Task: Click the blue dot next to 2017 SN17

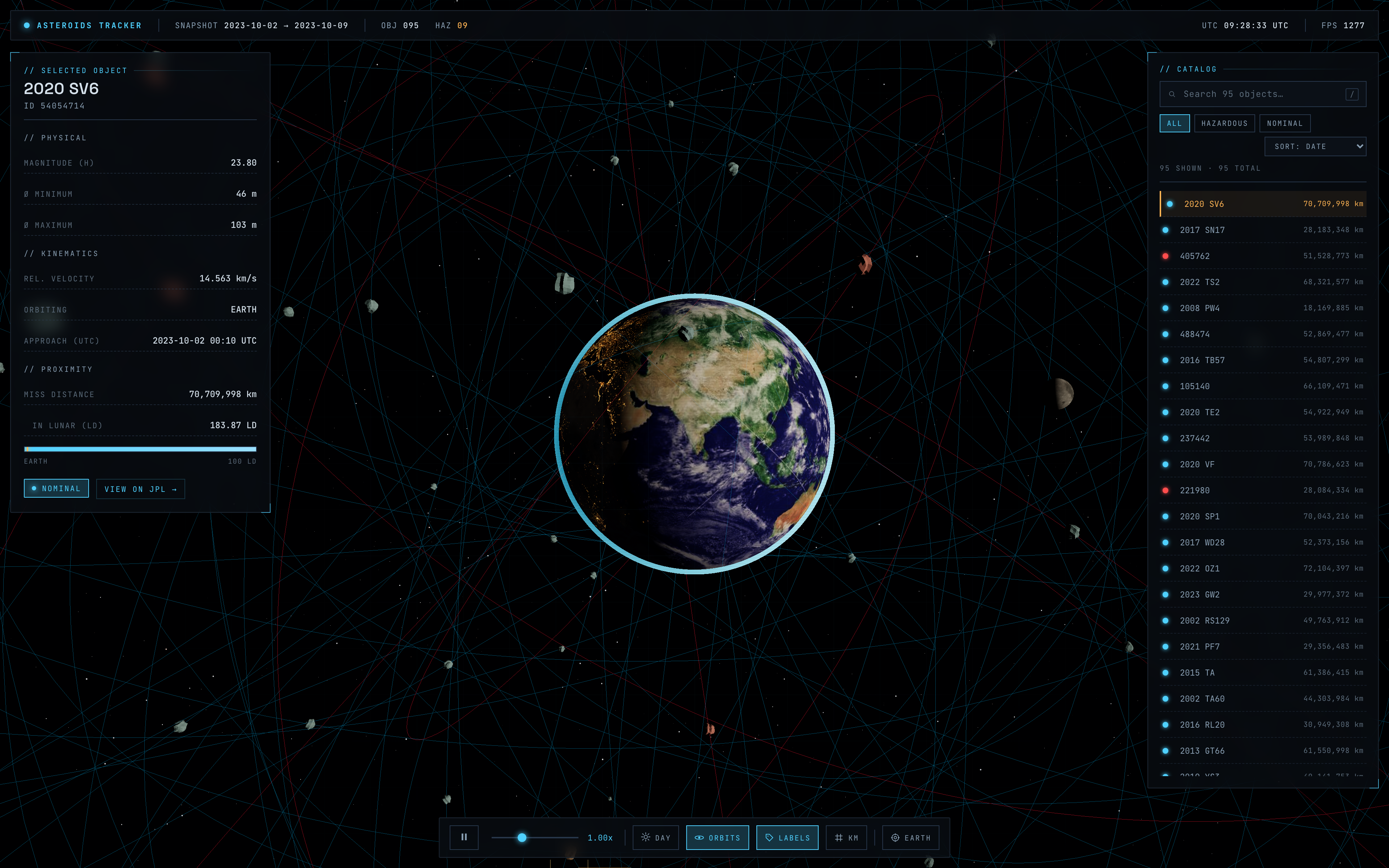Action: (1165, 230)
